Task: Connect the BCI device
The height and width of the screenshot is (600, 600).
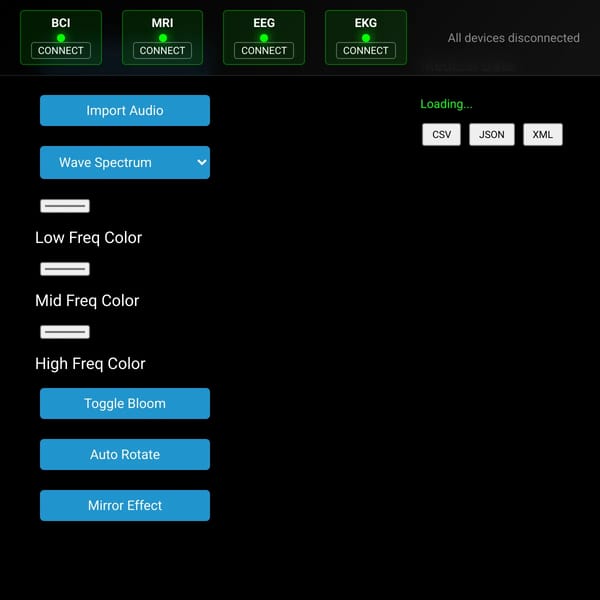Action: coord(60,51)
